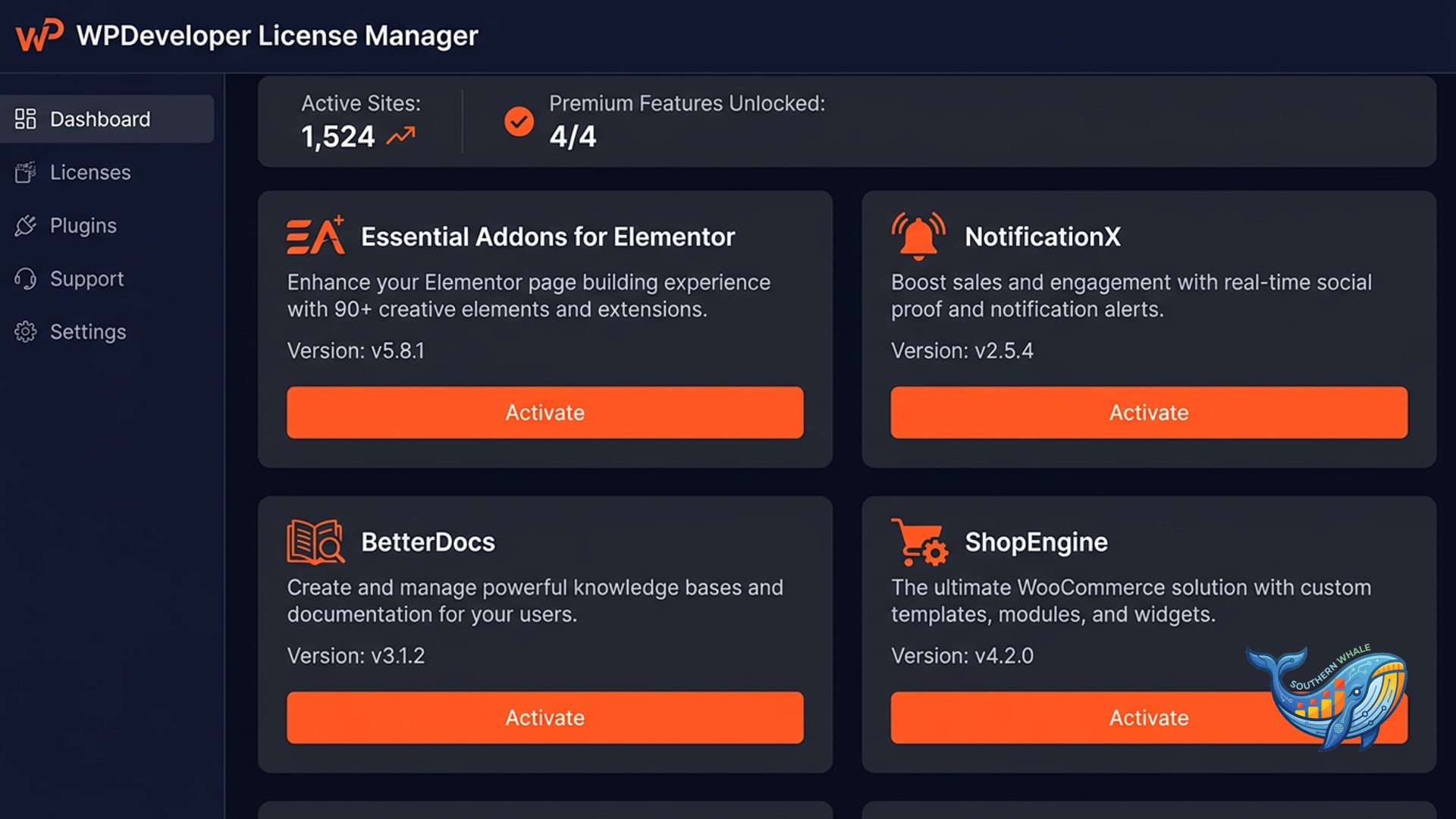
Task: Click the Active Sites upward trend arrow icon
Action: (x=401, y=136)
